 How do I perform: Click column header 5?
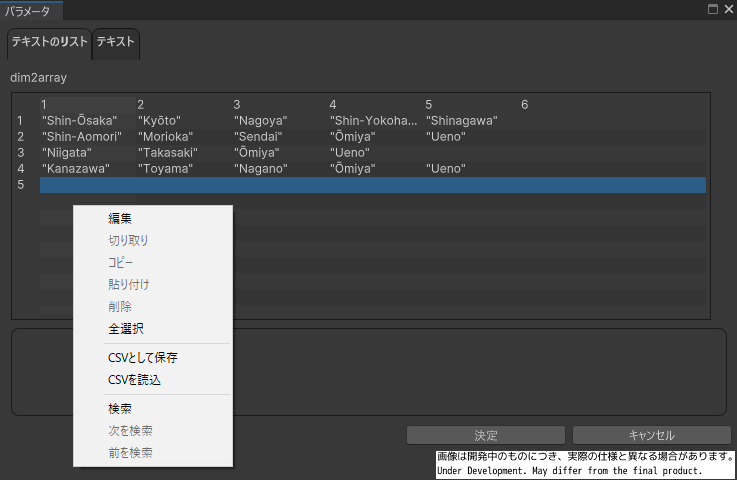pyautogui.click(x=472, y=104)
